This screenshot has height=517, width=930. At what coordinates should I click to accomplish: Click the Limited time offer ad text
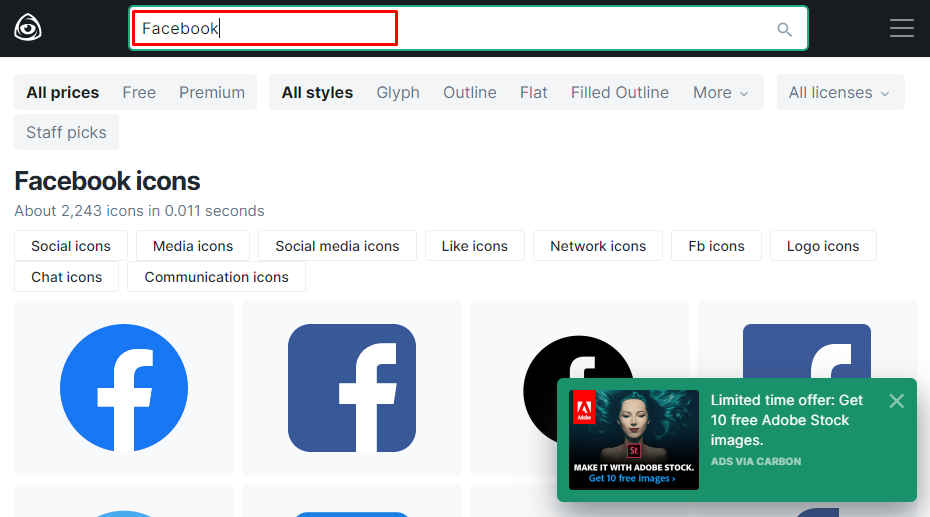click(x=786, y=420)
